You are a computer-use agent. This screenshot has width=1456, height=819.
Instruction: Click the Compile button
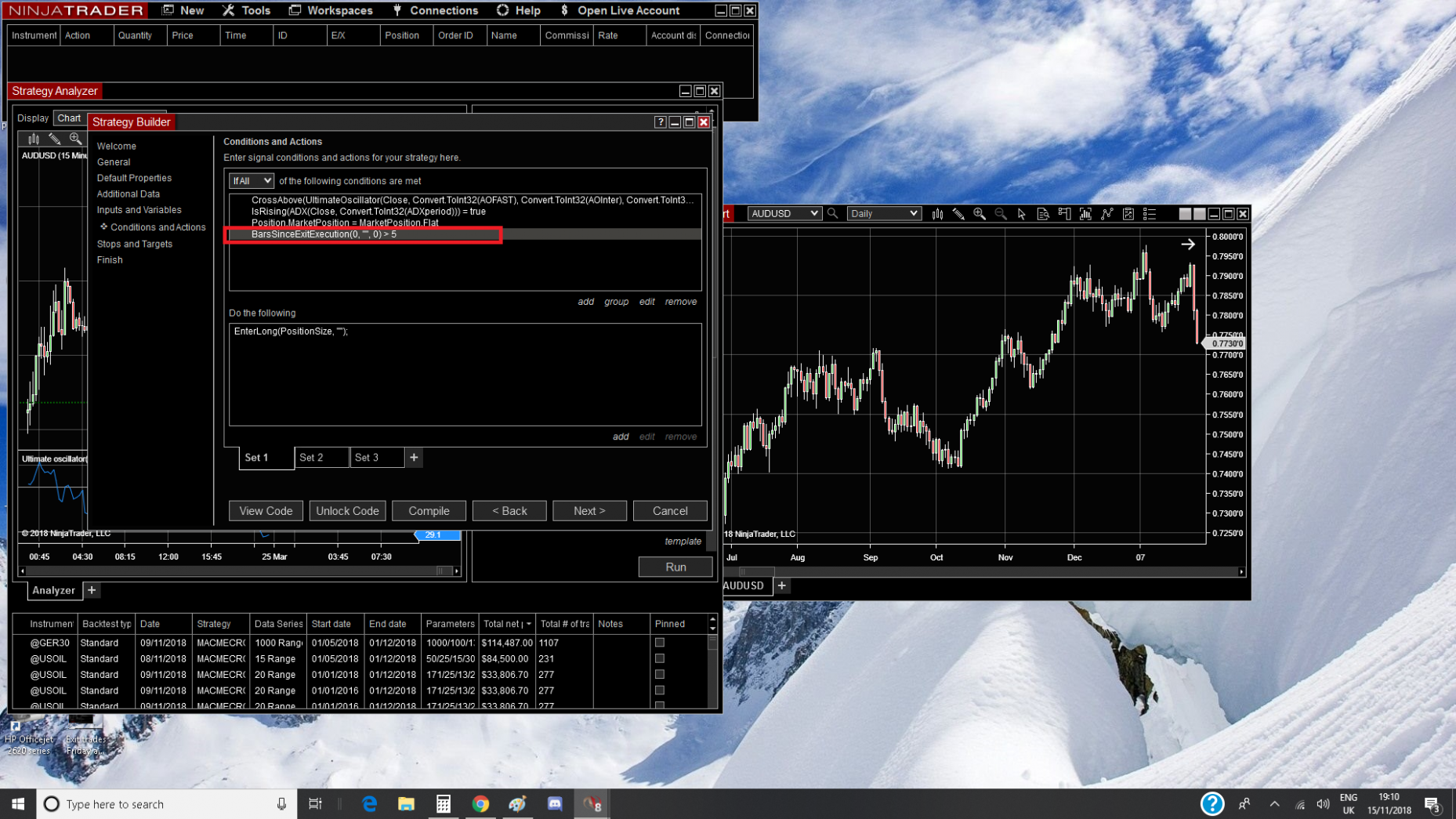(x=429, y=511)
